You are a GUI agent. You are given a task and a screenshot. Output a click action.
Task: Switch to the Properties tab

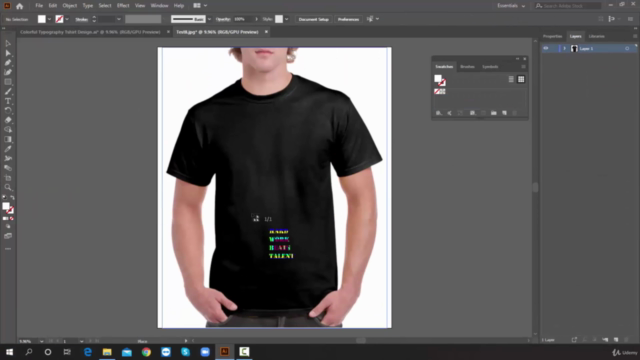[x=552, y=36]
